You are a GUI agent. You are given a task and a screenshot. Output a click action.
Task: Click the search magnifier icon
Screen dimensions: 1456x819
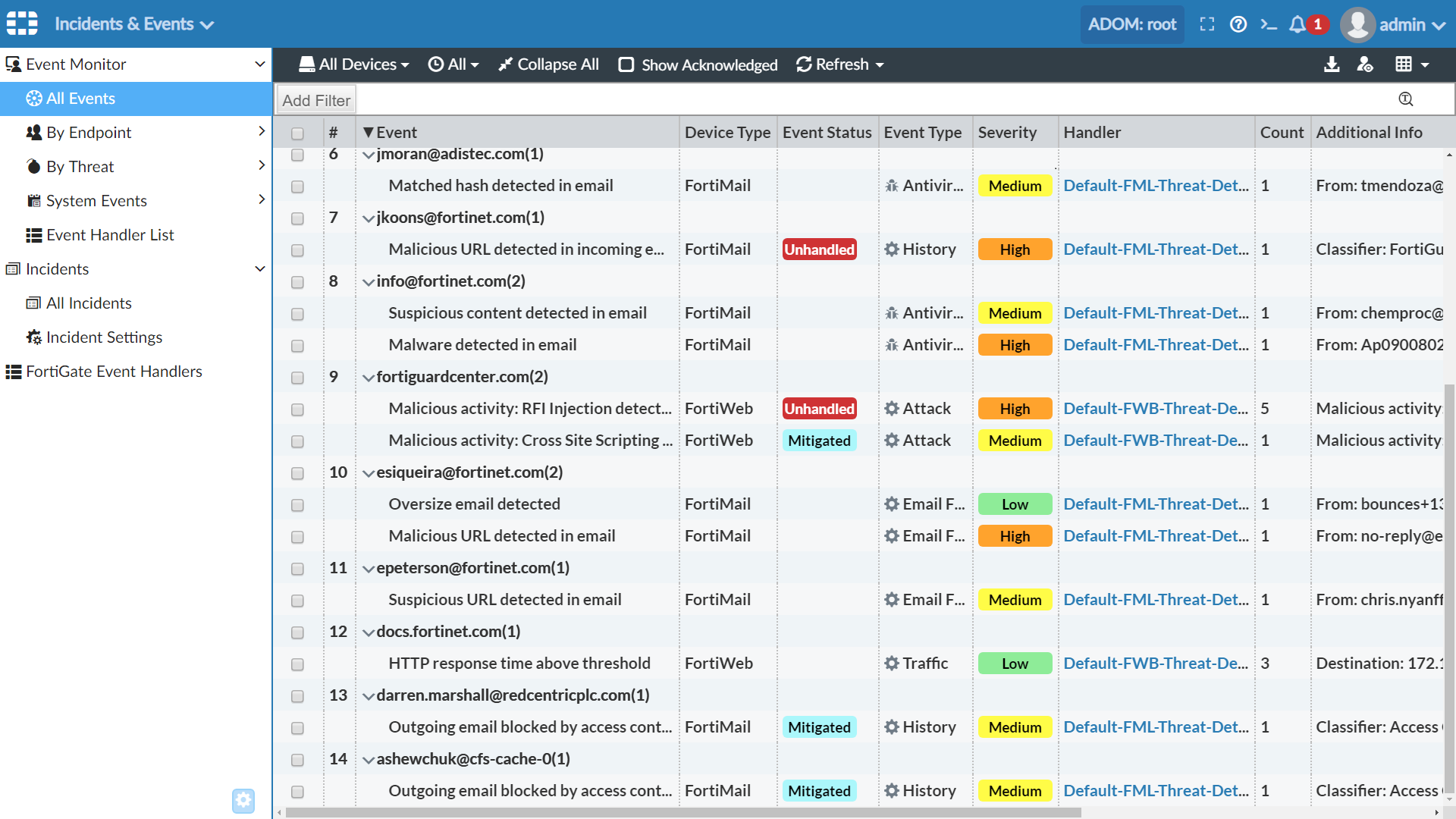1405,99
